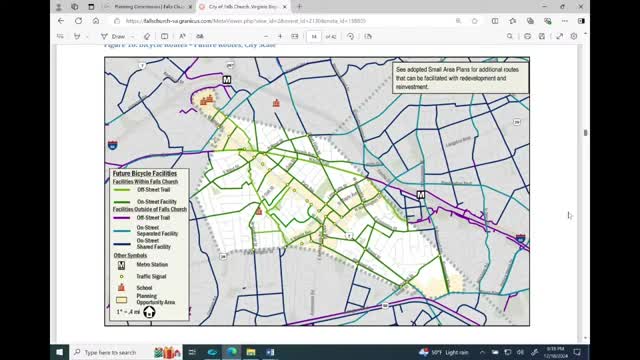Add a text box to PDF
This screenshot has width=640, height=360.
tap(164, 36)
